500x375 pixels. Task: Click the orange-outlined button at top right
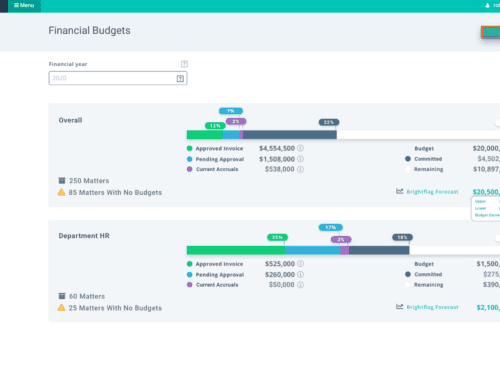(491, 32)
